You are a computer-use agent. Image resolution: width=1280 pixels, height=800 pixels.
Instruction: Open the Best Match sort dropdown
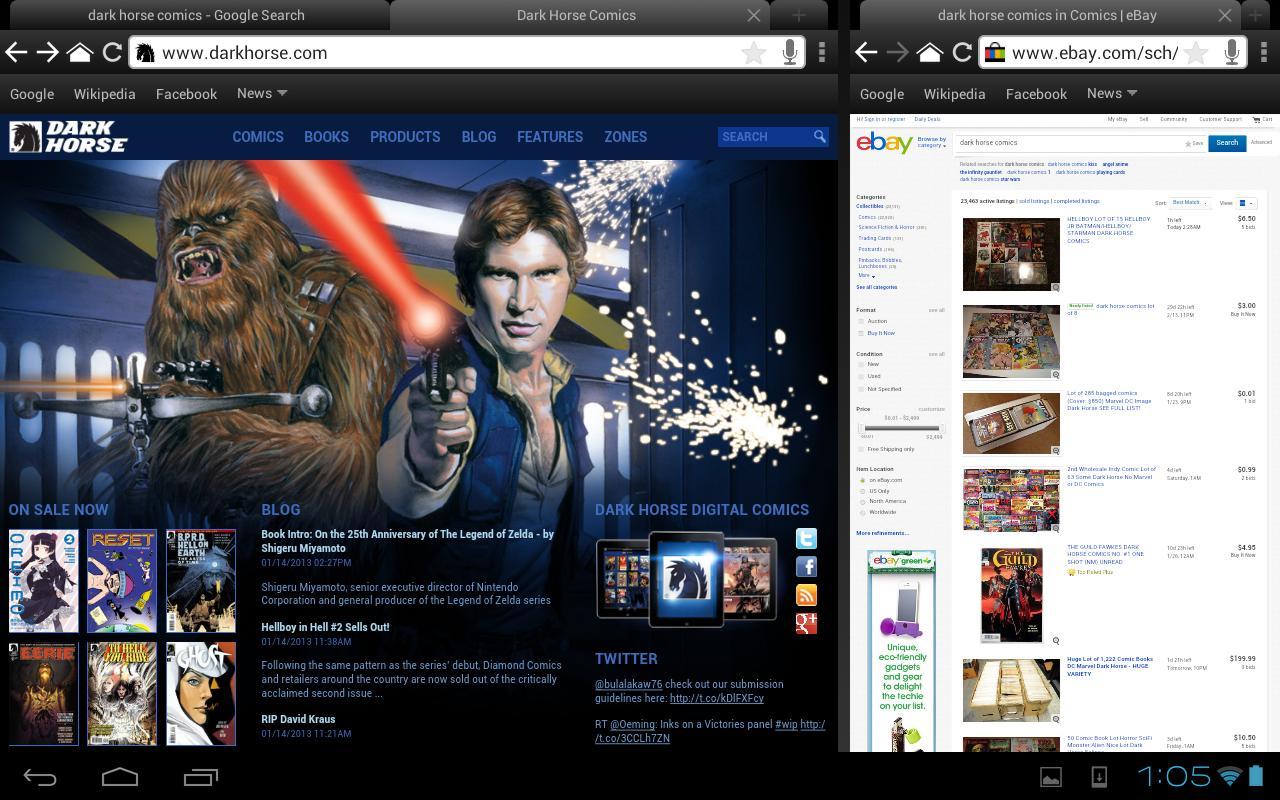tap(1190, 203)
